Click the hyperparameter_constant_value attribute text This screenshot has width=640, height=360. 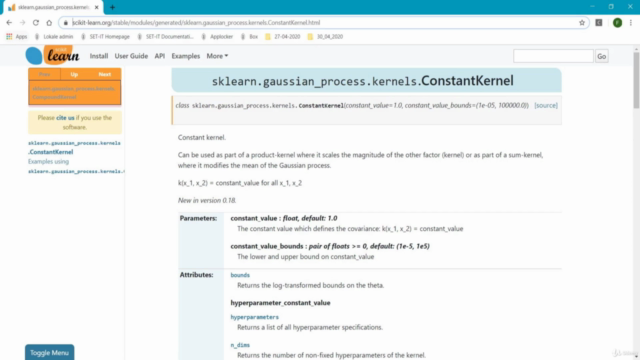pyautogui.click(x=280, y=303)
